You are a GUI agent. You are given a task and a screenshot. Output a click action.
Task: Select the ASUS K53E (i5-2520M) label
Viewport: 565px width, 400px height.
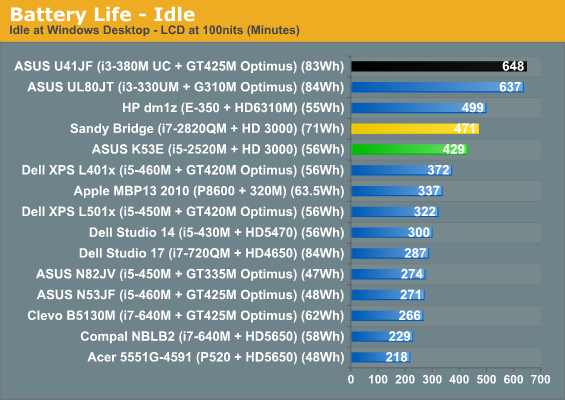(218, 150)
